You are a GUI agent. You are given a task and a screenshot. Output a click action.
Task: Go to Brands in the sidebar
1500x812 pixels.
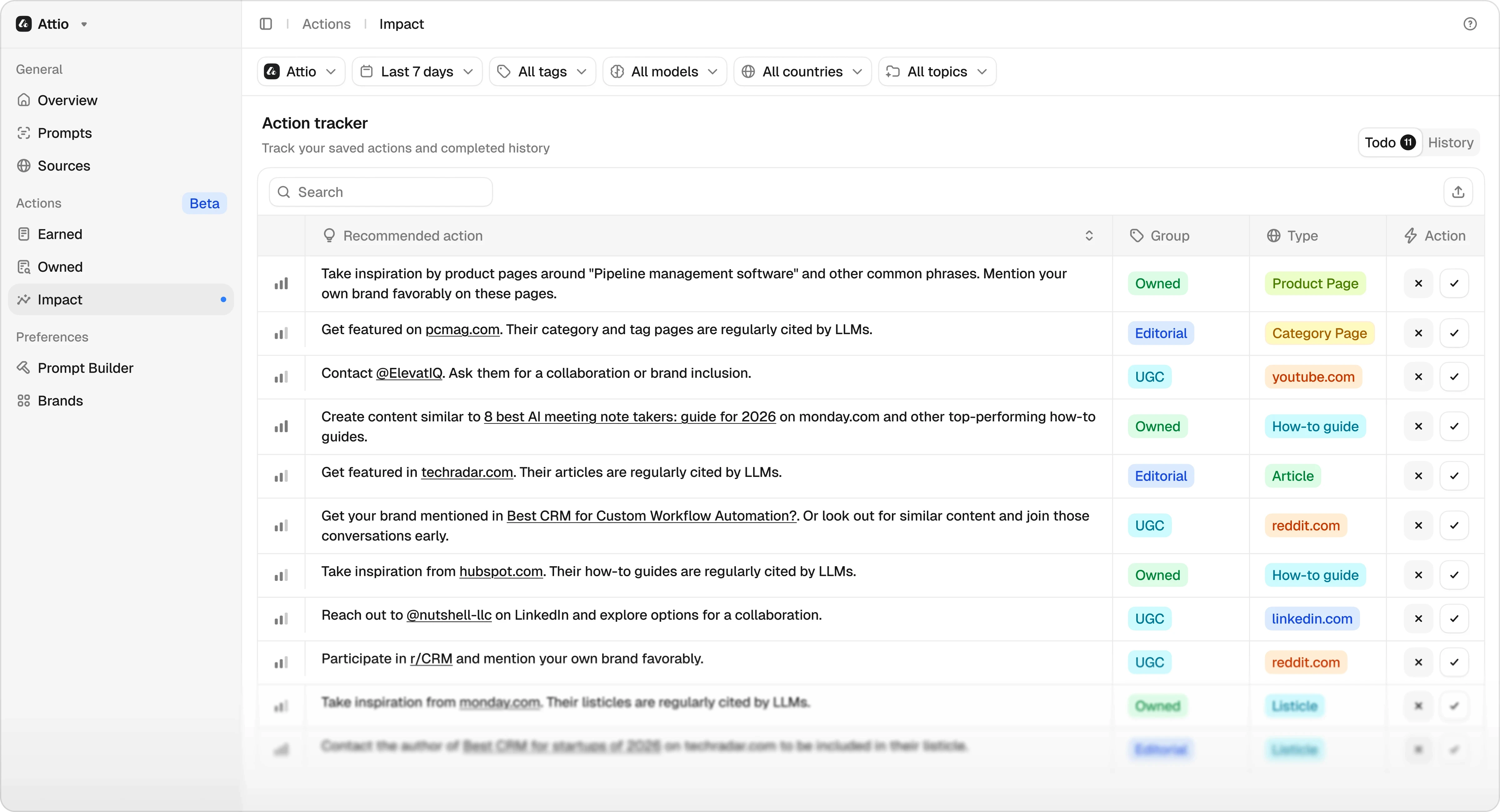[x=60, y=400]
